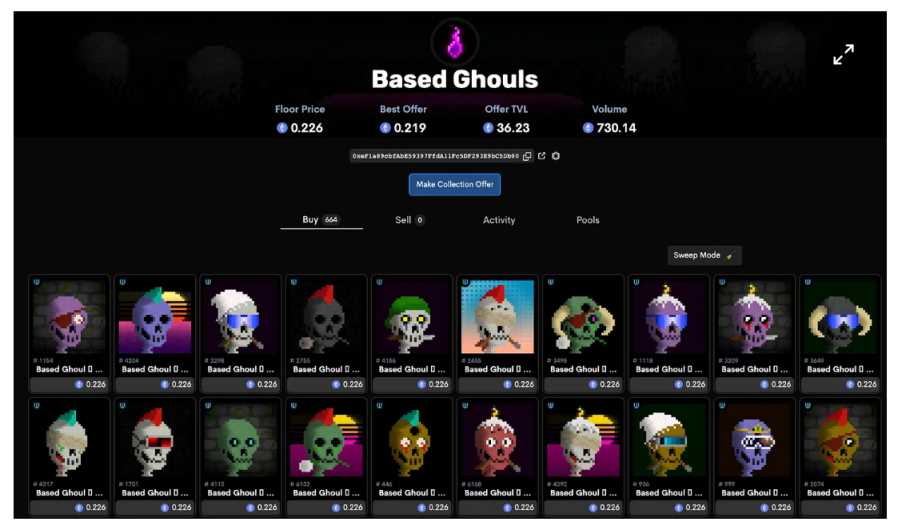Select the ghoul thumbnail with blue pixelated background
This screenshot has width=902, height=530.
pos(498,317)
